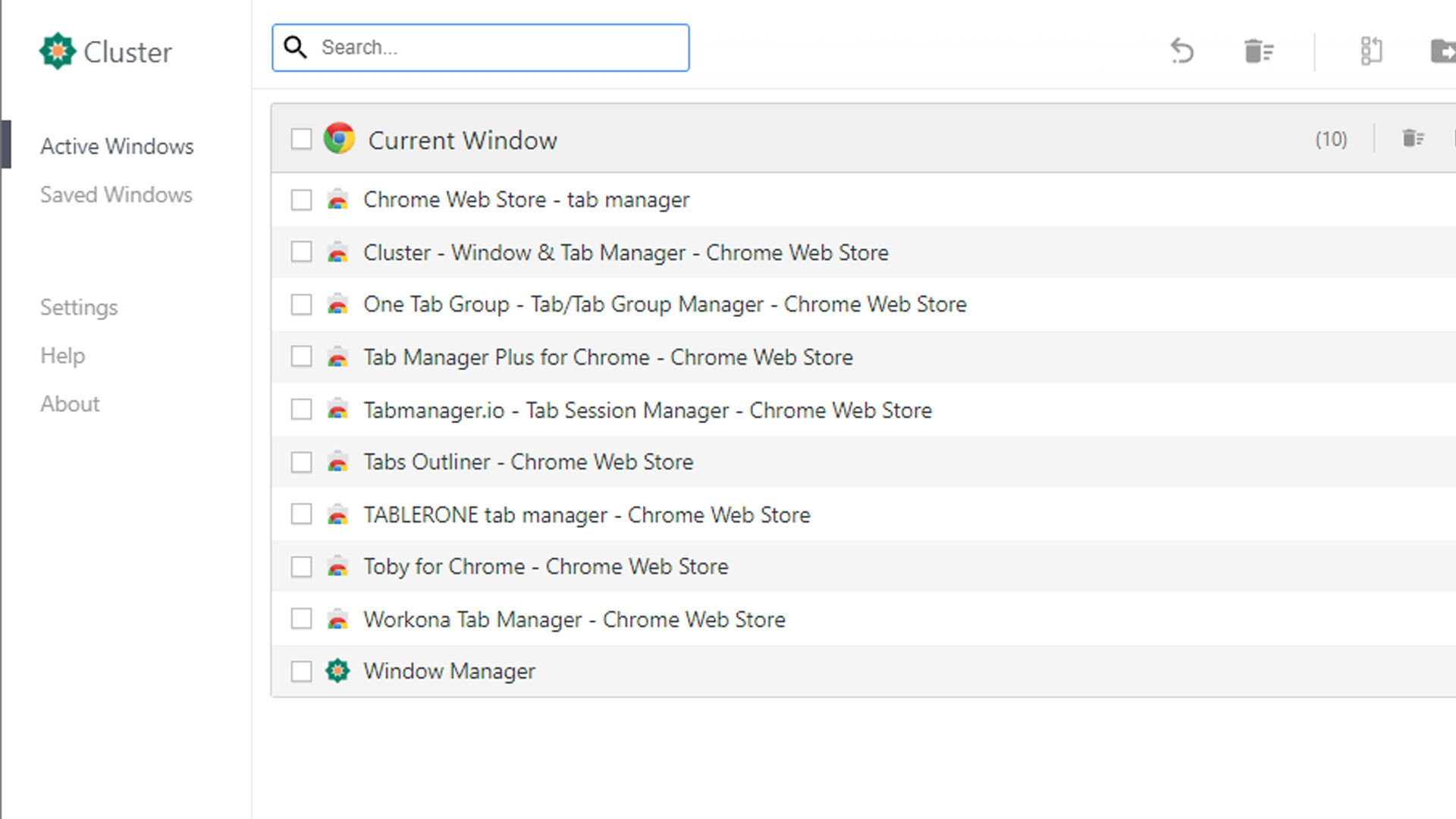Viewport: 1456px width, 819px height.
Task: Click the bulk delete icon in toolbar
Action: (x=1258, y=49)
